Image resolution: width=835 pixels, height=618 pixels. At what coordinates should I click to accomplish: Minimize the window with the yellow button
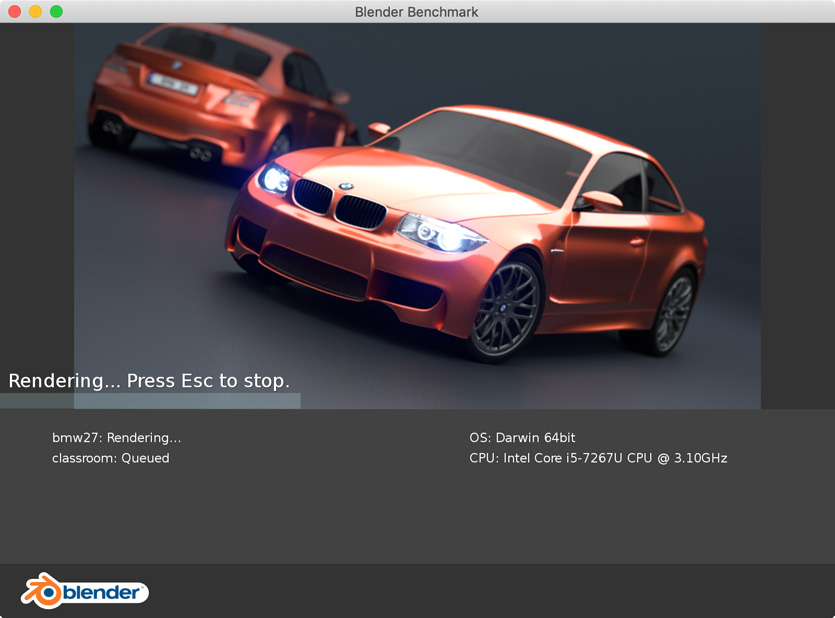[x=35, y=11]
